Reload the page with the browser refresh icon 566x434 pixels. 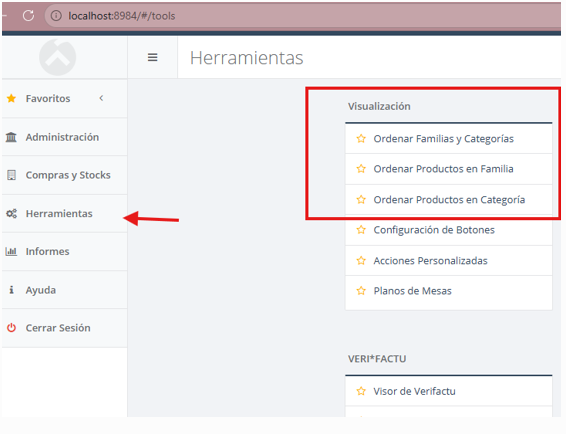28,16
